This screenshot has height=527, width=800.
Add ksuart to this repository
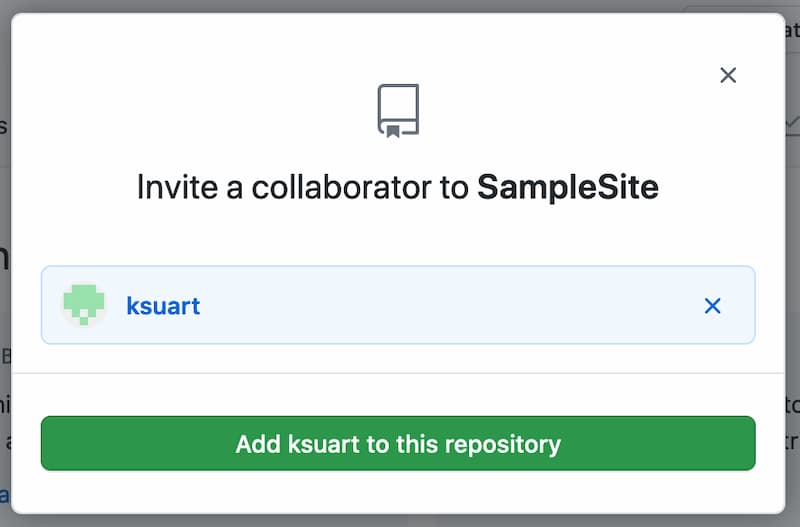tap(398, 443)
